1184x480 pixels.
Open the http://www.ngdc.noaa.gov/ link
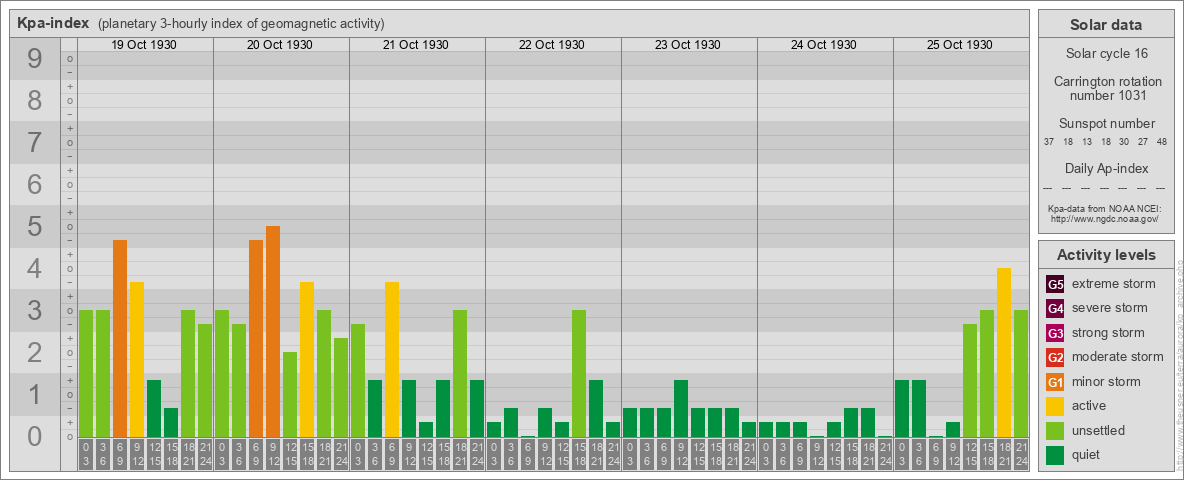click(x=1104, y=218)
